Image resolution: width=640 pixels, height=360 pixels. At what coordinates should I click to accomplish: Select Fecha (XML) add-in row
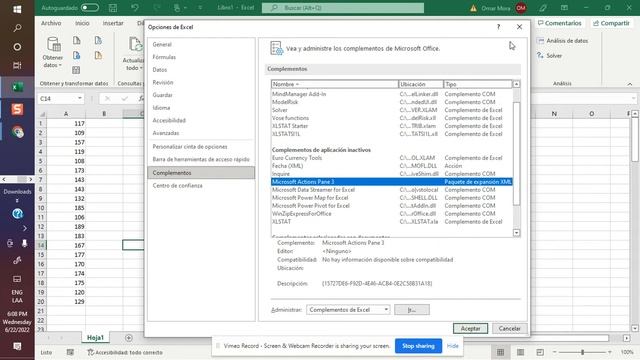click(x=391, y=166)
